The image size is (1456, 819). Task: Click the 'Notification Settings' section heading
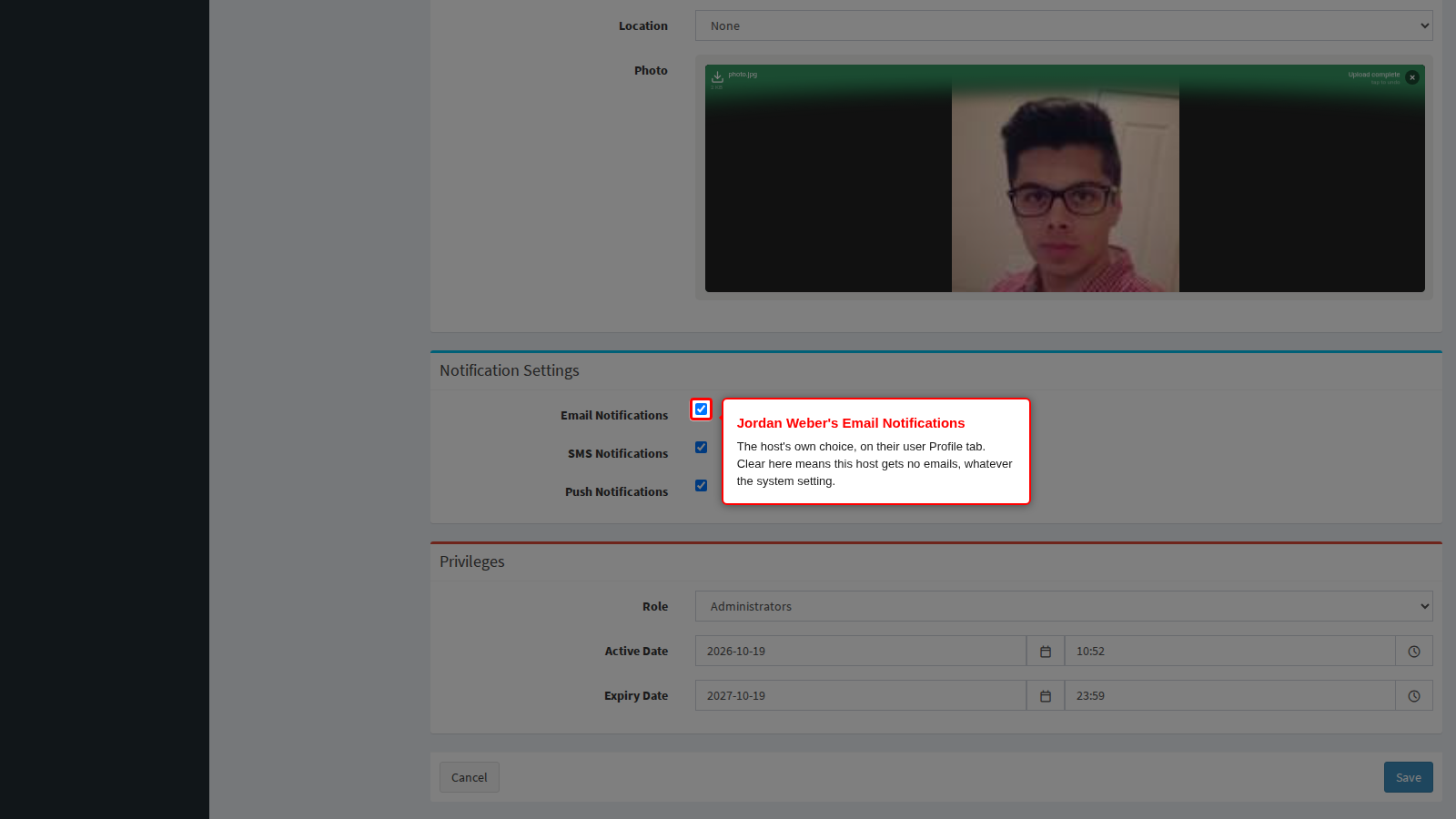coord(510,370)
